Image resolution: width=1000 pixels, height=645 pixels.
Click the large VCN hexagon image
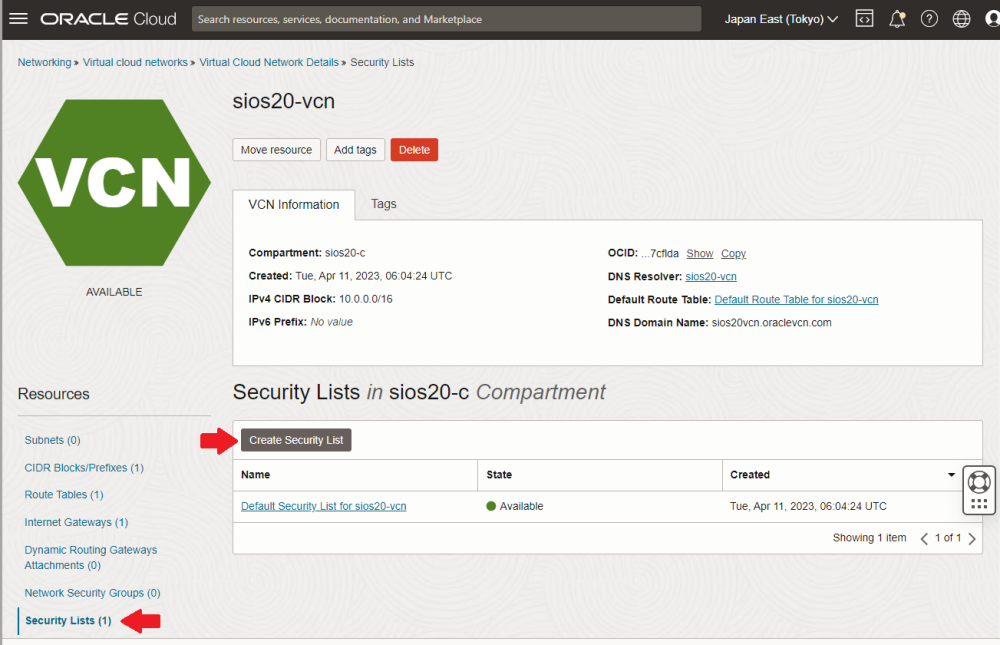point(114,183)
